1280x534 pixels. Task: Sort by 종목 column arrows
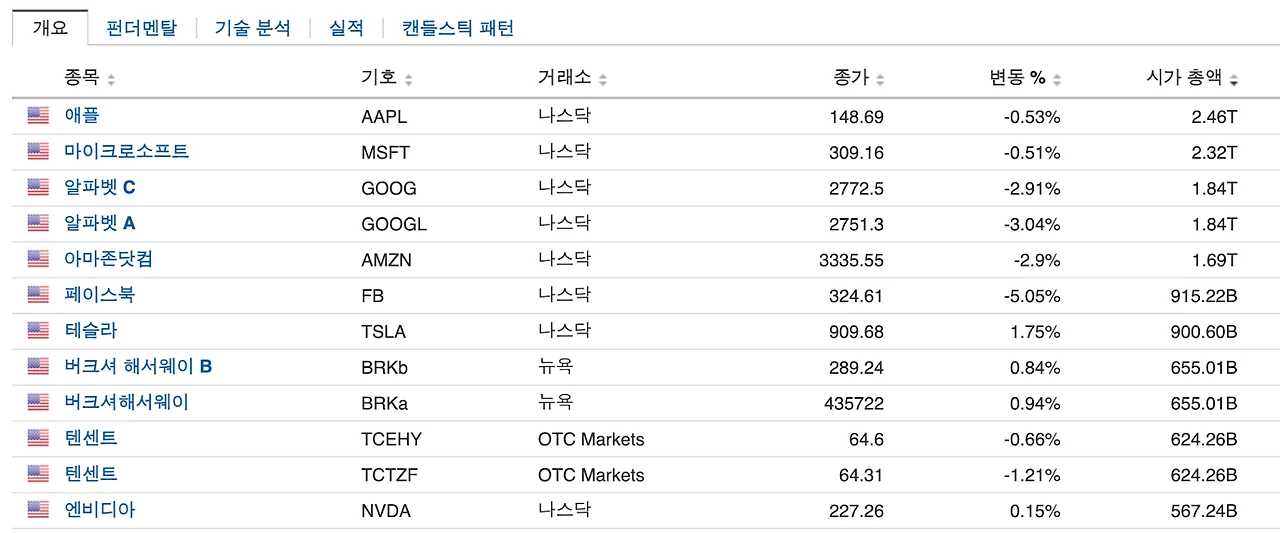coord(111,79)
